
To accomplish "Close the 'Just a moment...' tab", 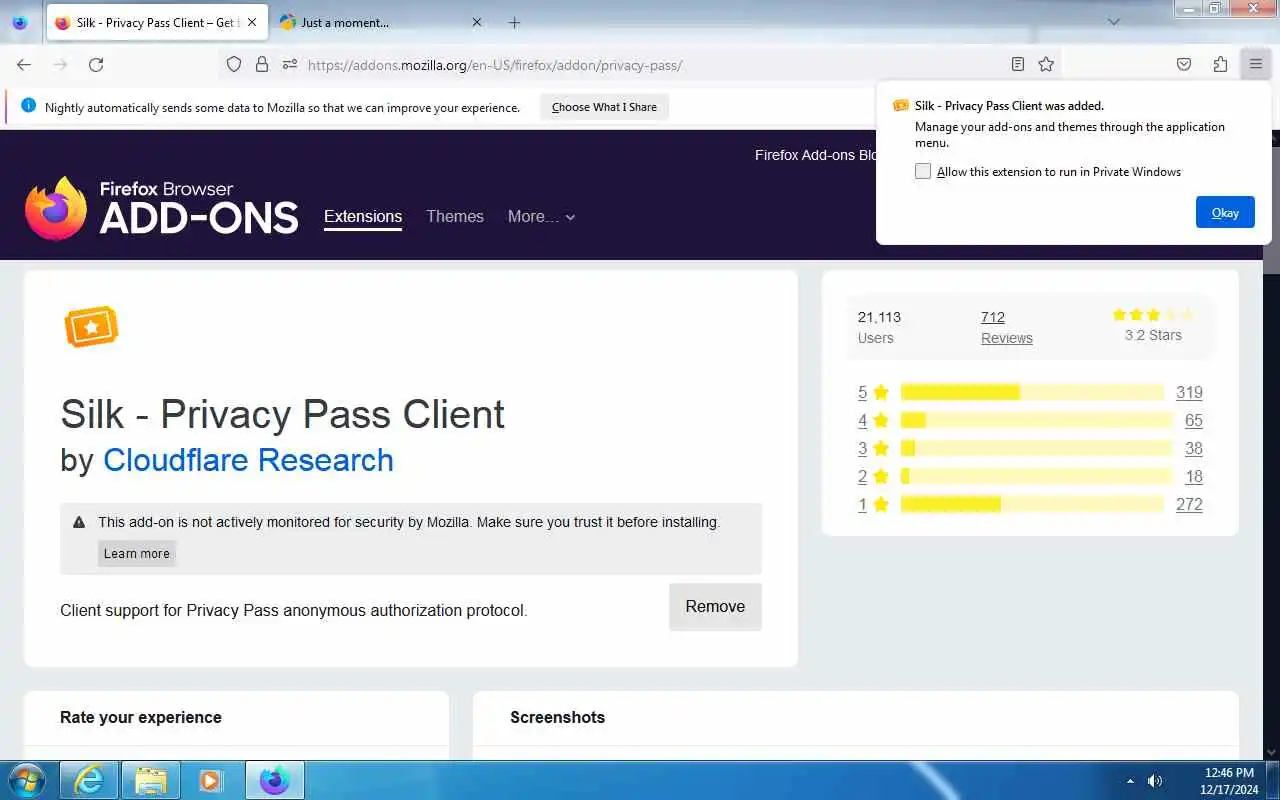I will coord(477,22).
